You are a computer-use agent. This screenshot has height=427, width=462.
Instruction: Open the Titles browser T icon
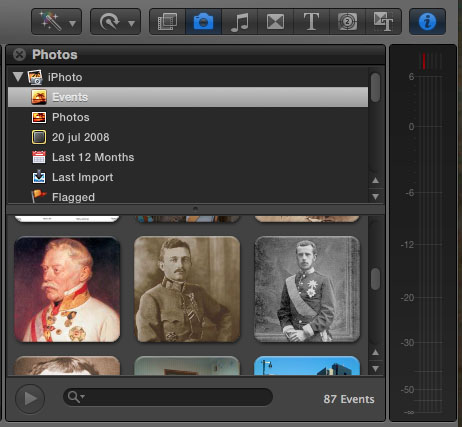coord(311,22)
